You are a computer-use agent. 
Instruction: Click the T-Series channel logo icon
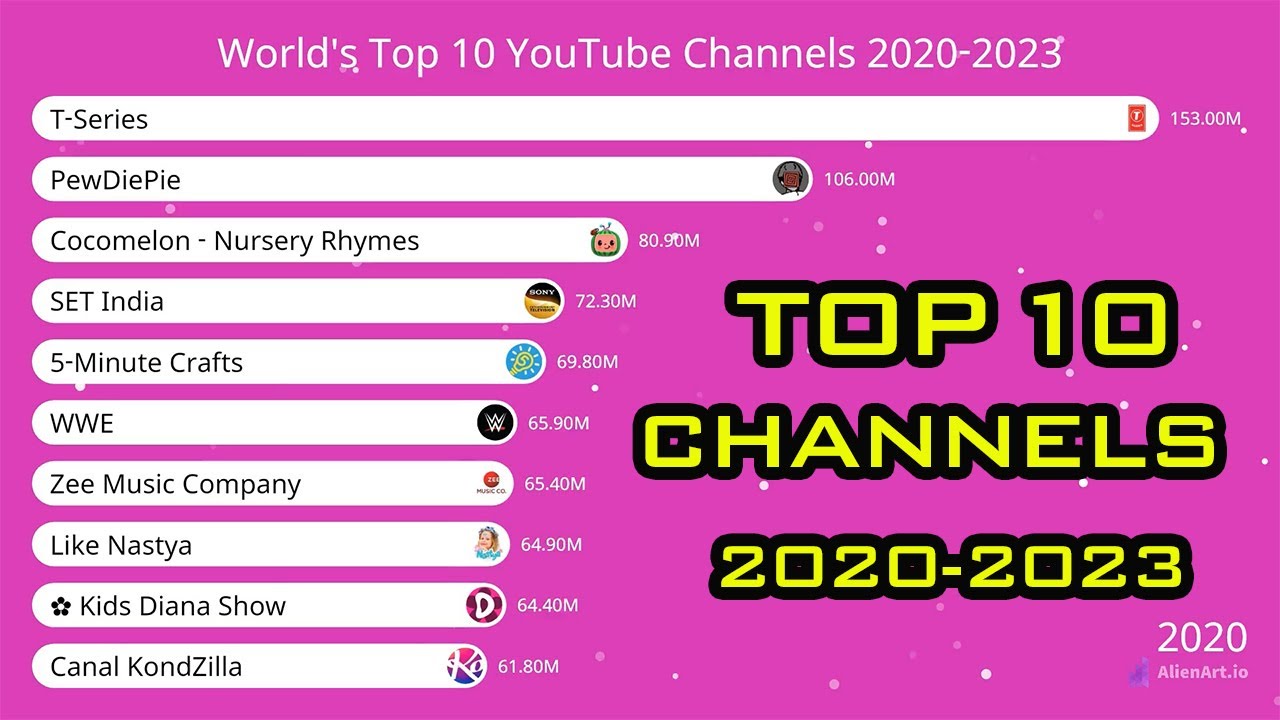pos(1136,119)
